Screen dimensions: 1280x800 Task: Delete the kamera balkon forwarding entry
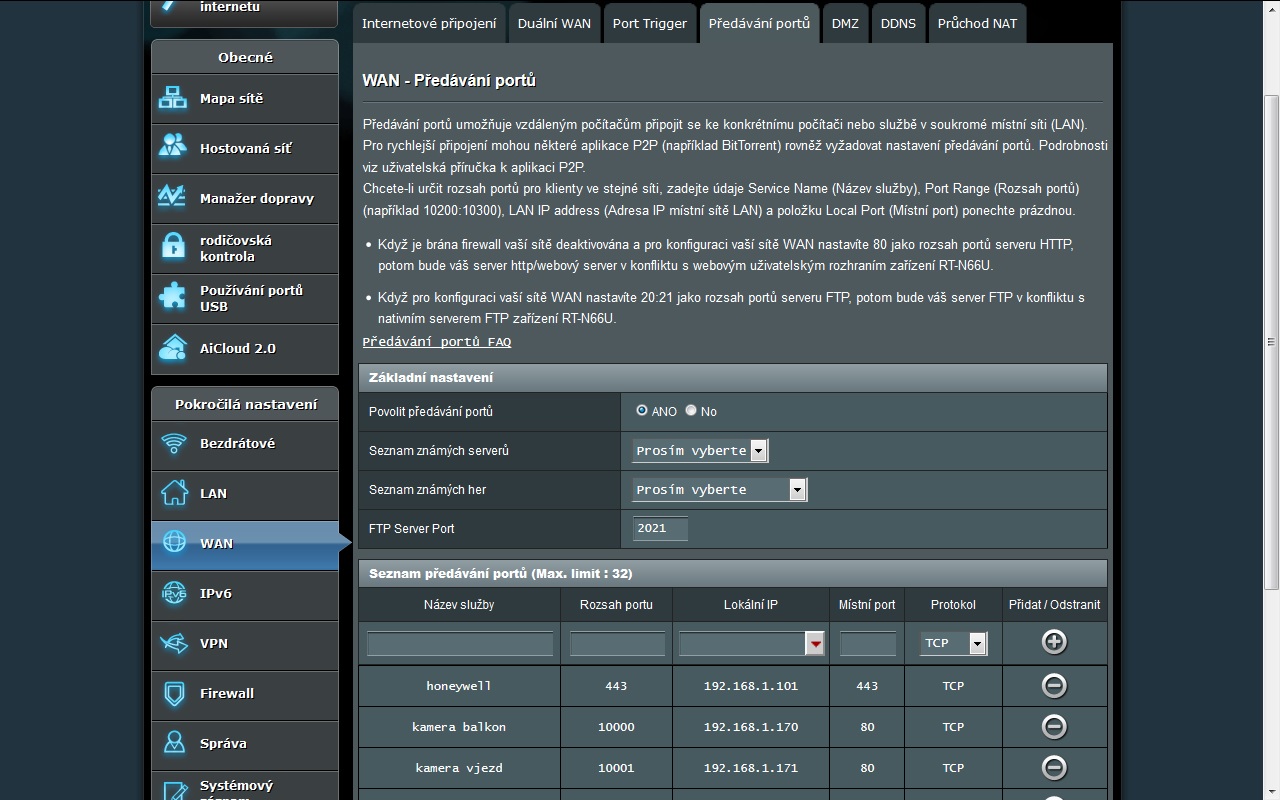pyautogui.click(x=1054, y=727)
